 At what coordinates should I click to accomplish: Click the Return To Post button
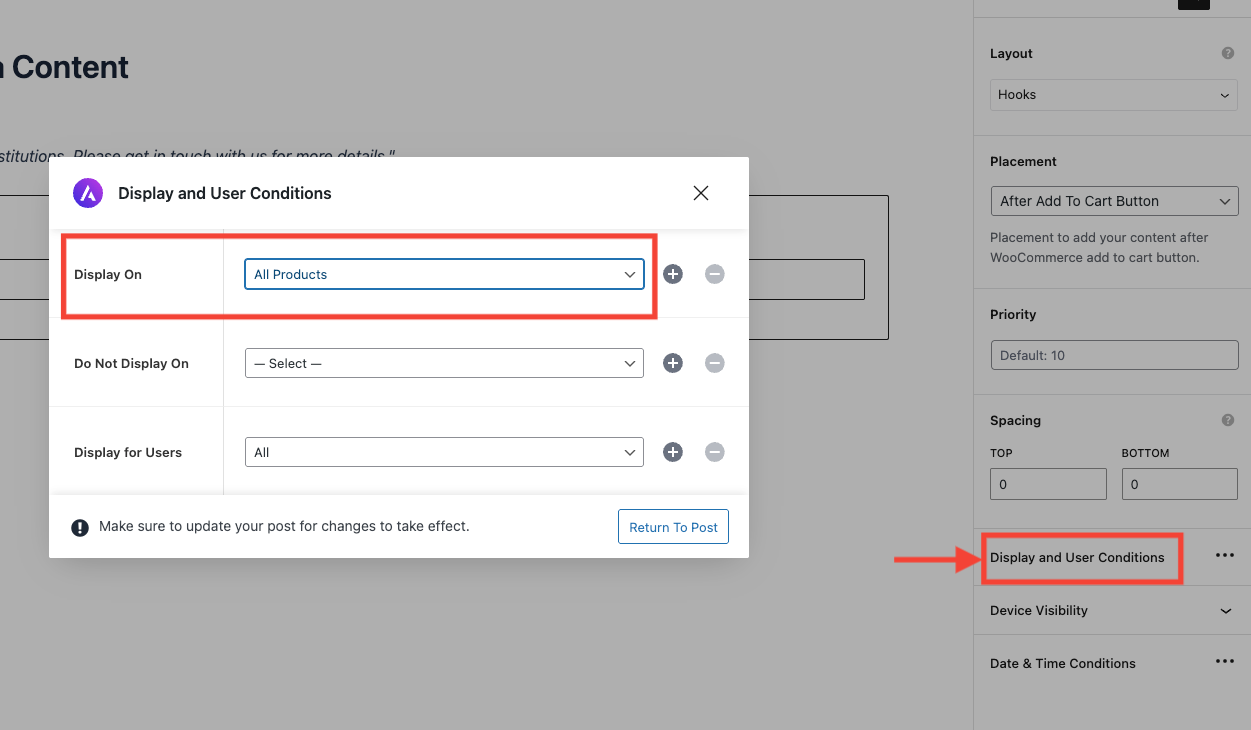673,527
